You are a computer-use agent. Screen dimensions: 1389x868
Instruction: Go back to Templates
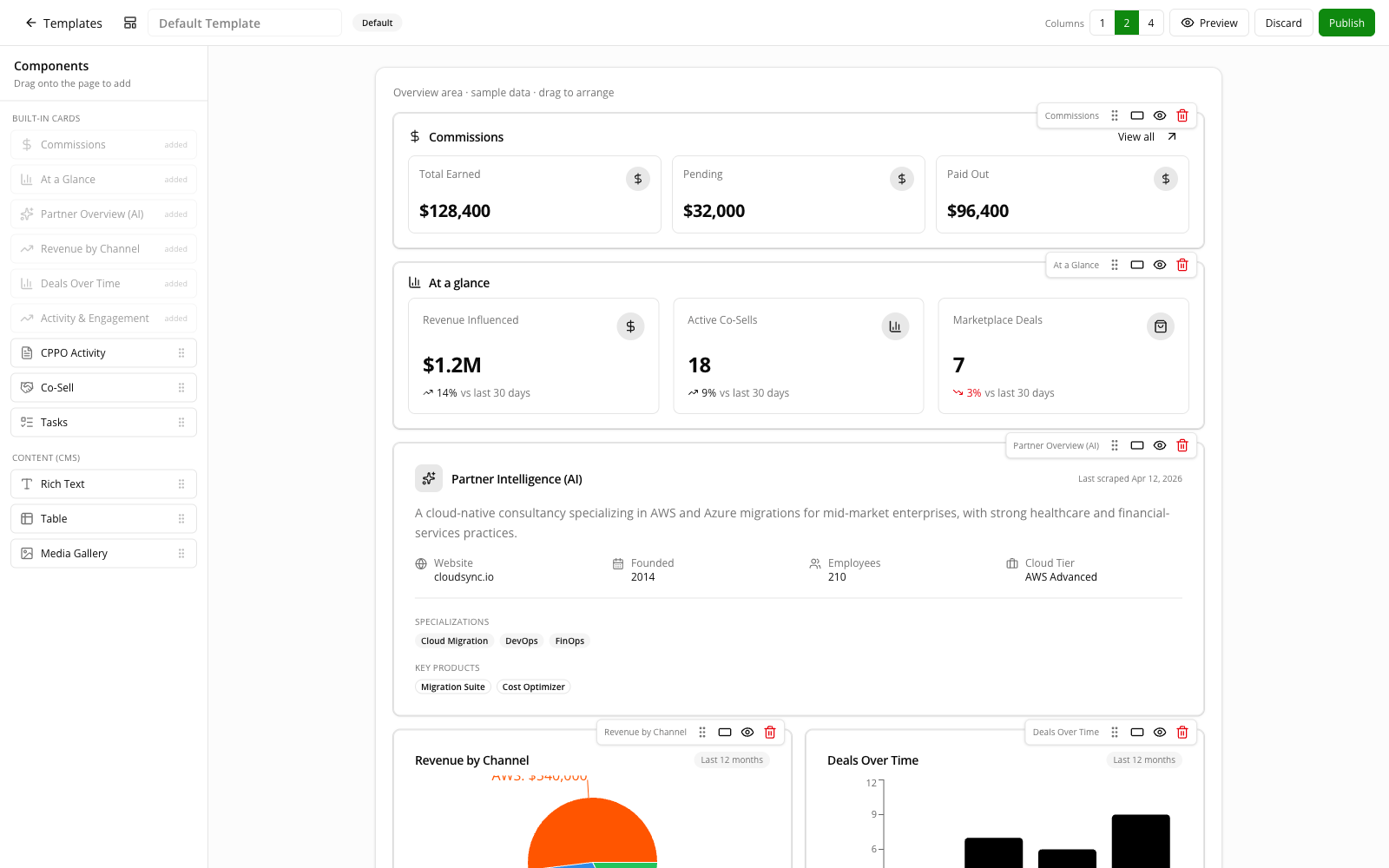coord(63,23)
